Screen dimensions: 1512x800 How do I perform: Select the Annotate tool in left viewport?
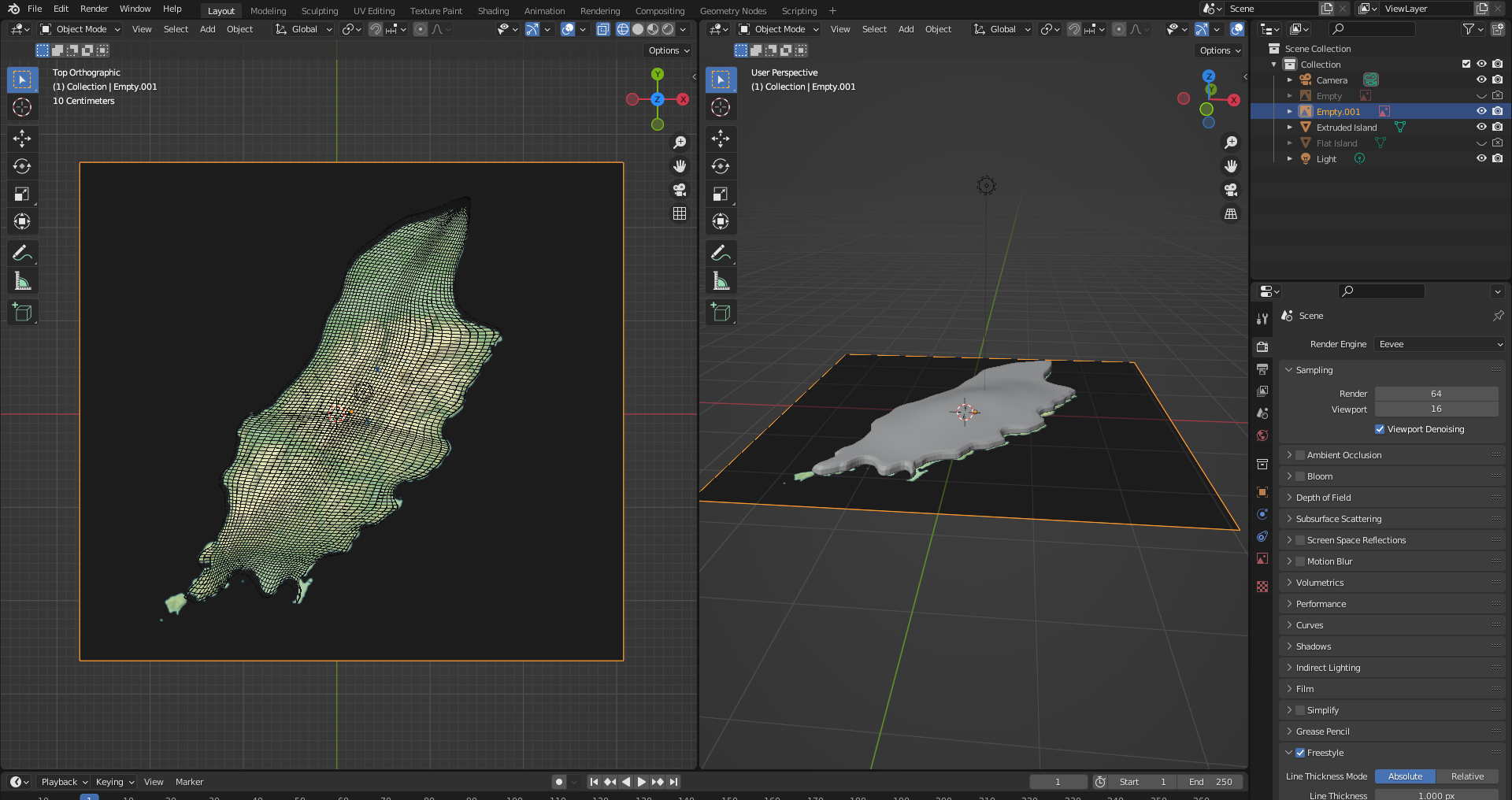[22, 253]
